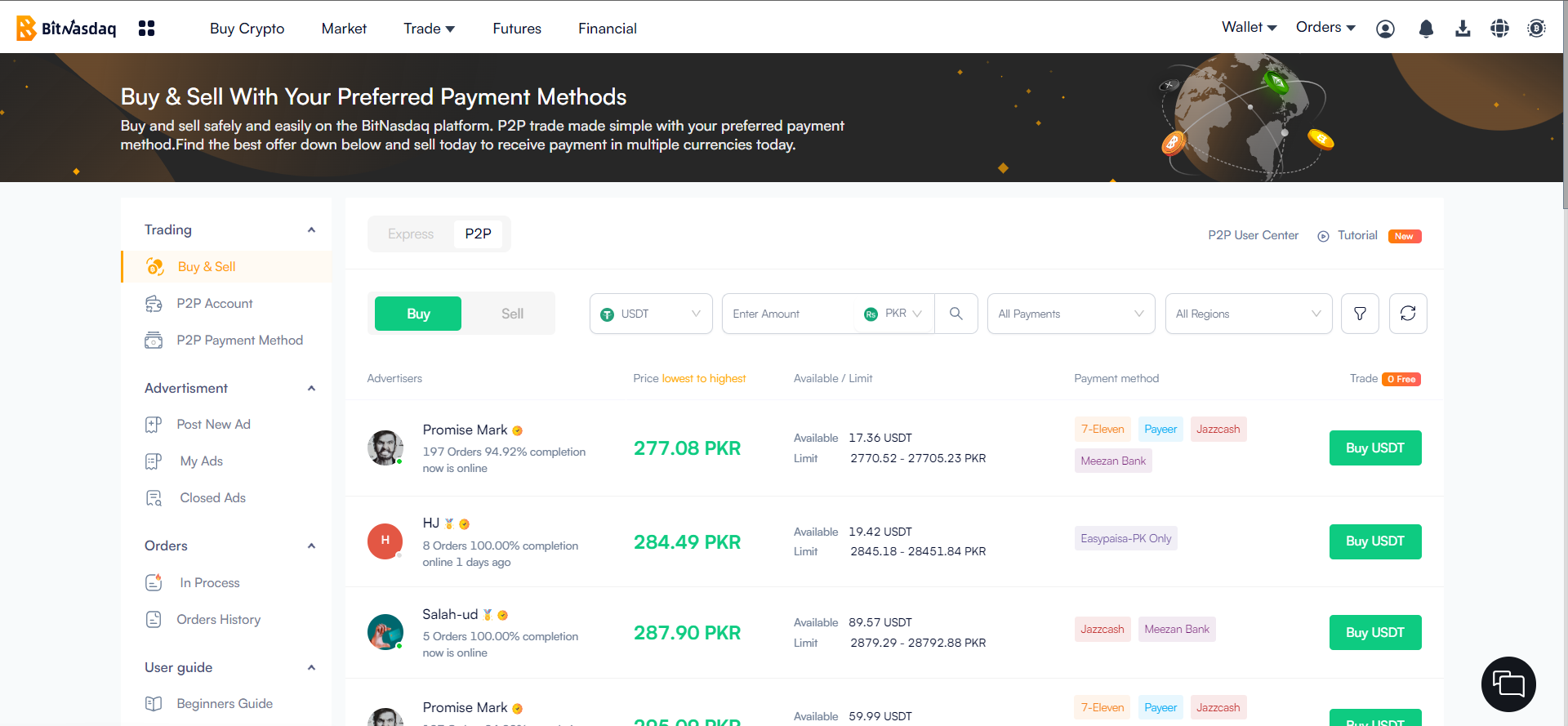Open Buy Crypto in the top menu

coord(247,29)
